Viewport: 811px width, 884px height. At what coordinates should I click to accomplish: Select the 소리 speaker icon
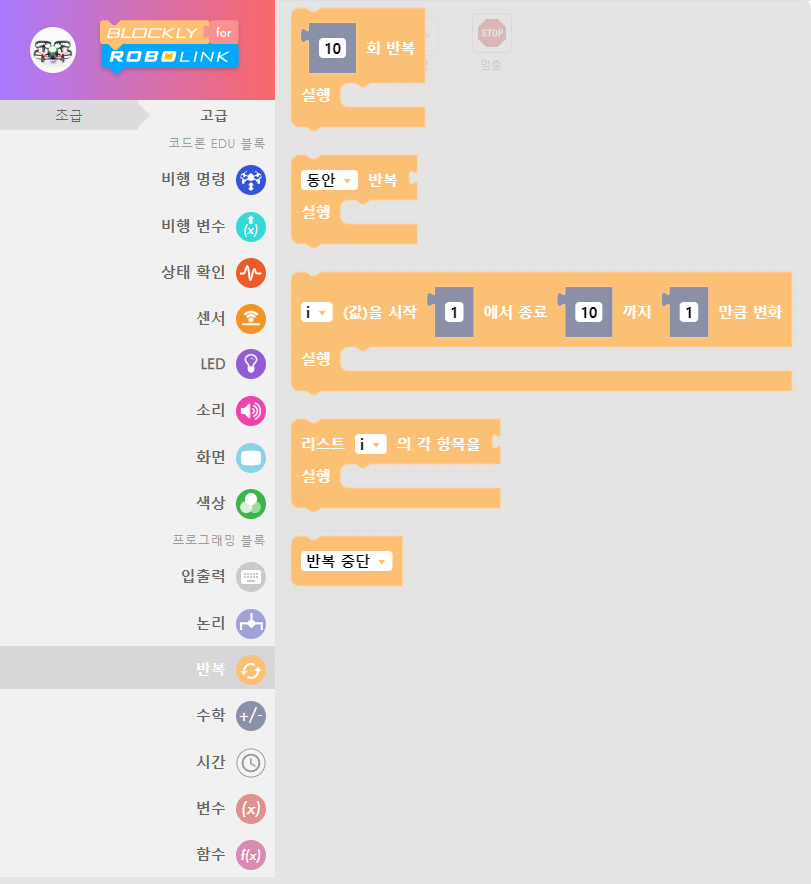pyautogui.click(x=250, y=411)
